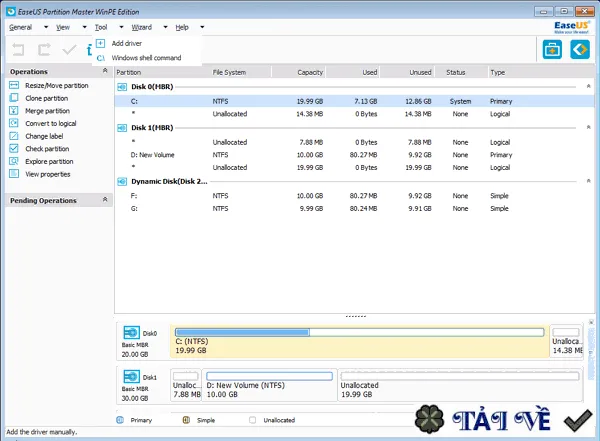The height and width of the screenshot is (441, 600).
Task: Open the Wizard menu
Action: click(142, 27)
